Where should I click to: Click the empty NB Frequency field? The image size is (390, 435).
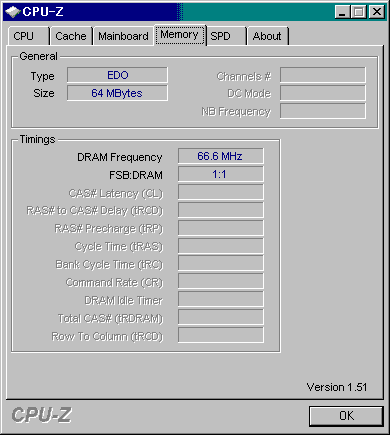coord(323,111)
